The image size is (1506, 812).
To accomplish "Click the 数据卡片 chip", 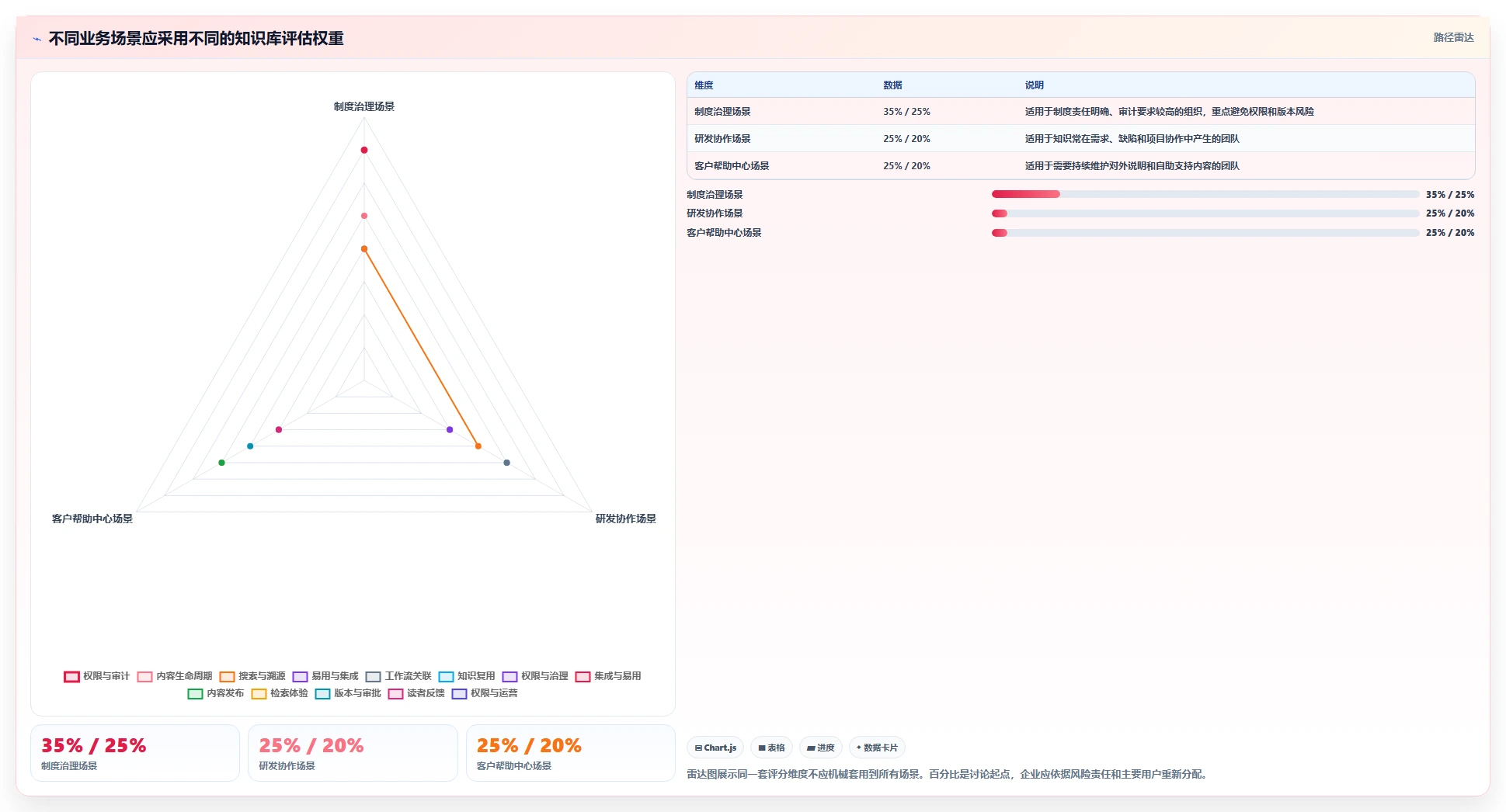I will (877, 748).
